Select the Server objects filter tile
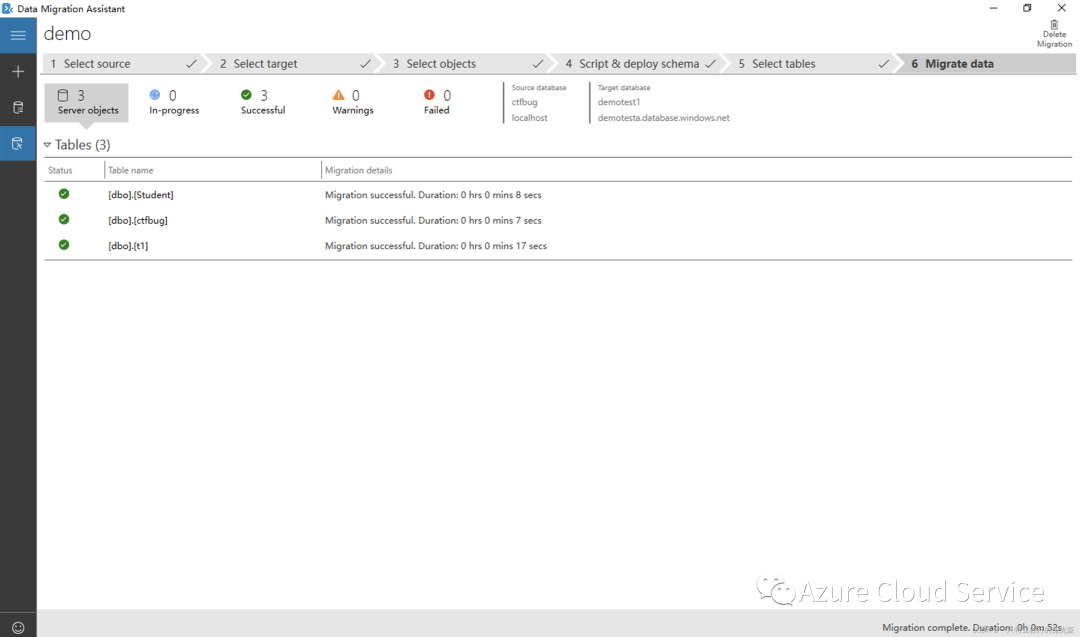This screenshot has width=1080, height=637. pos(87,102)
